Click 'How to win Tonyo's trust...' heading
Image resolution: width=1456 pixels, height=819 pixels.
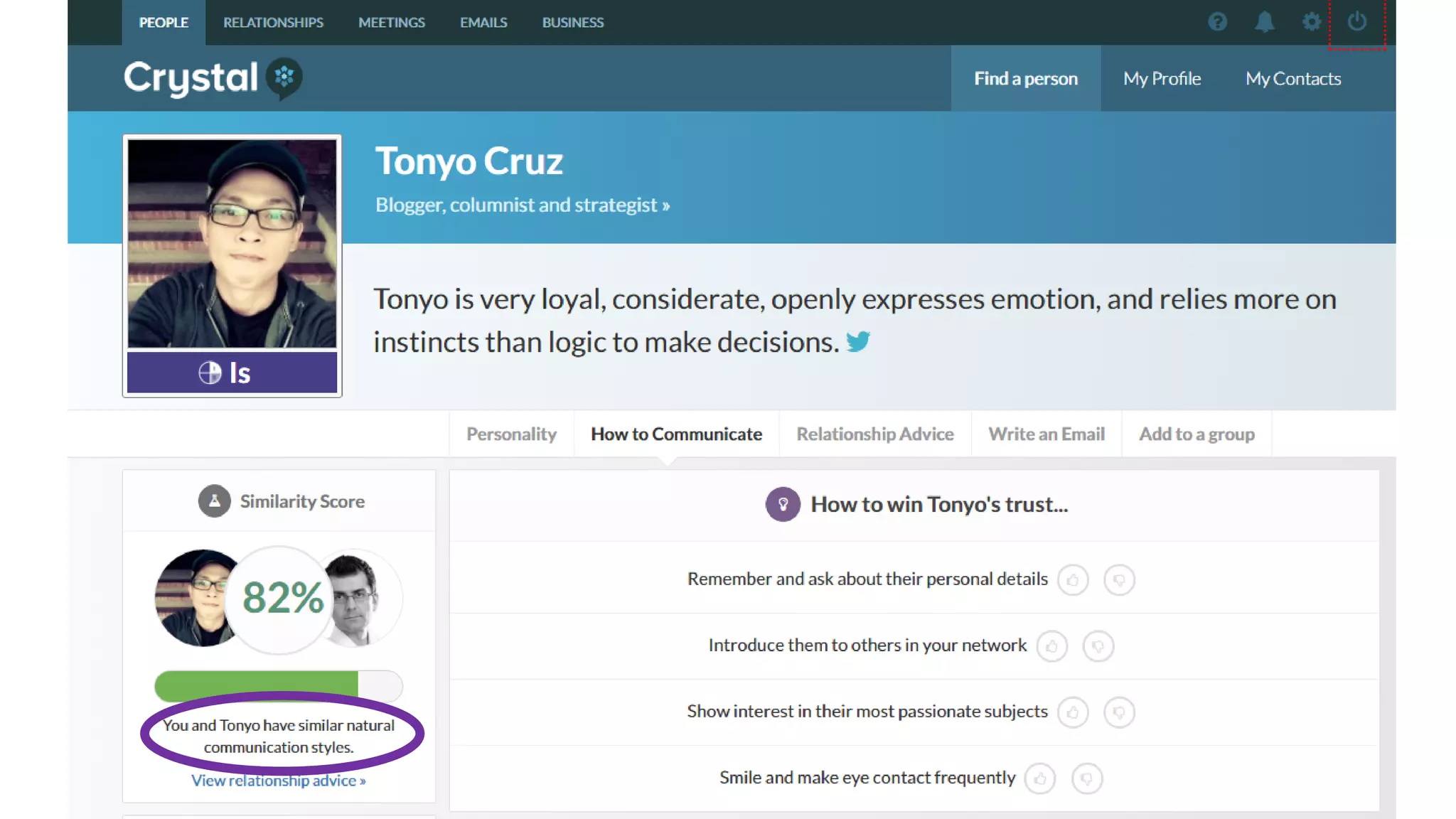click(x=939, y=504)
